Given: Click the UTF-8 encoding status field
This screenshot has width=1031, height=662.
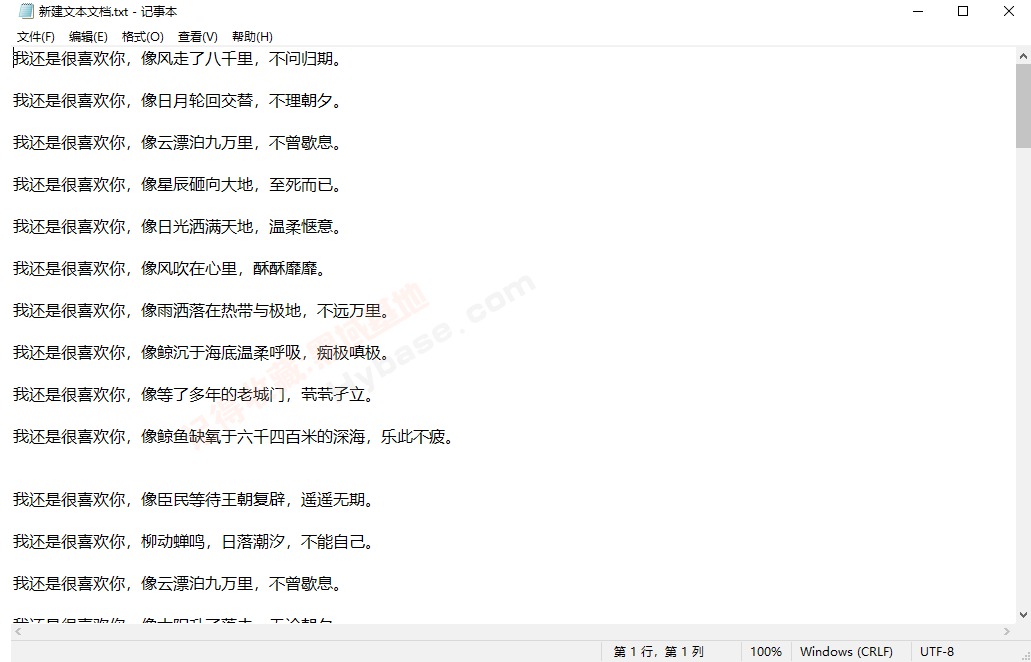Looking at the screenshot, I should point(937,652).
